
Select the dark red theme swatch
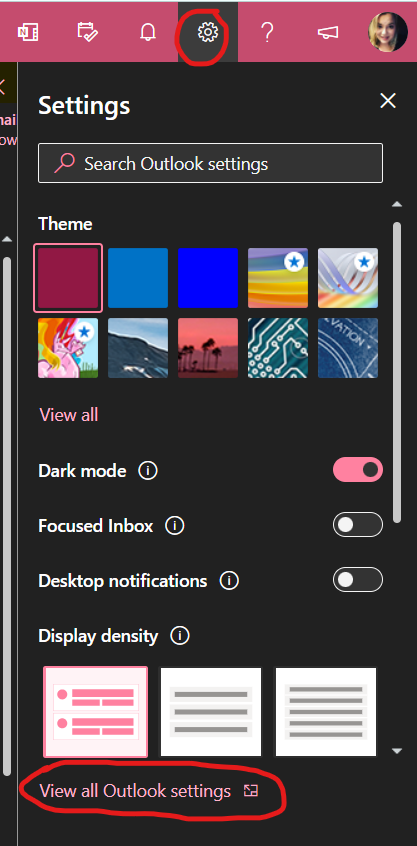click(x=68, y=278)
